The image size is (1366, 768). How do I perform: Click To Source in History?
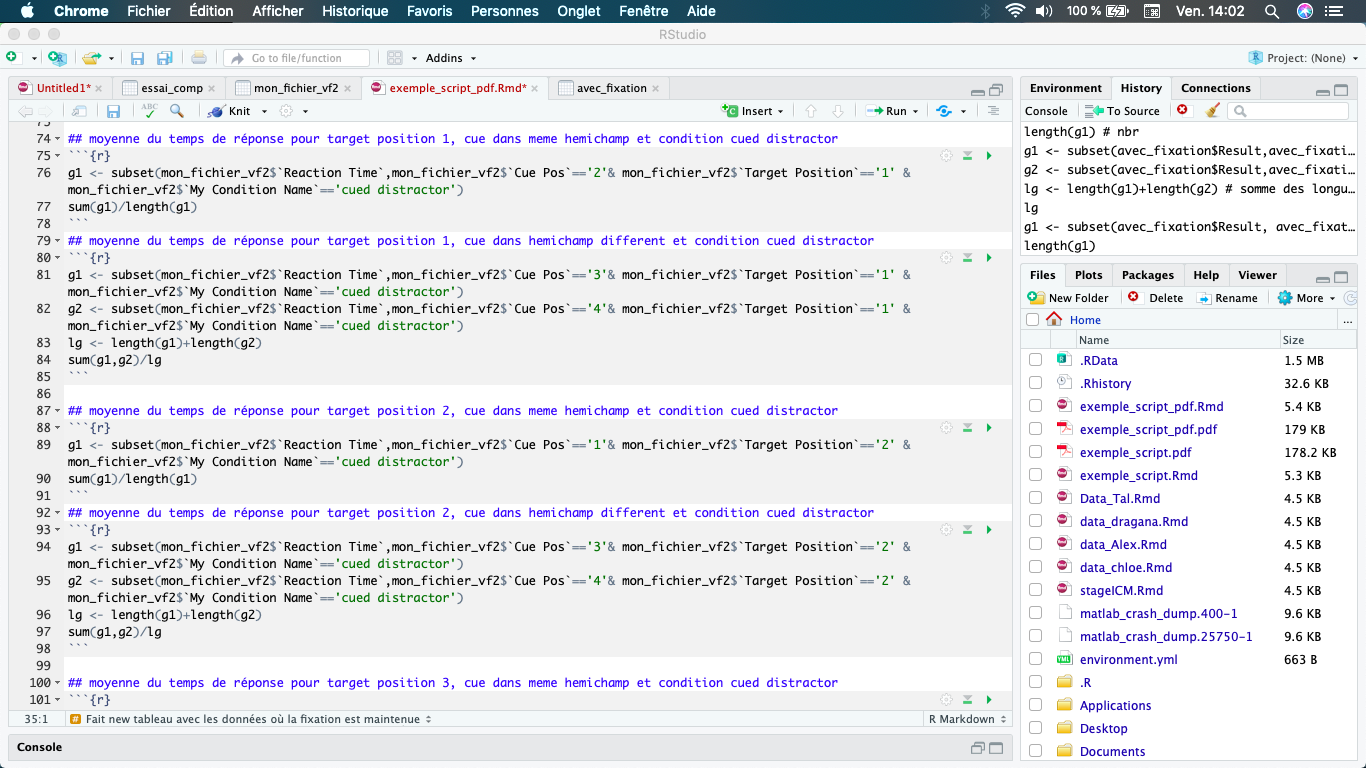tap(1123, 111)
